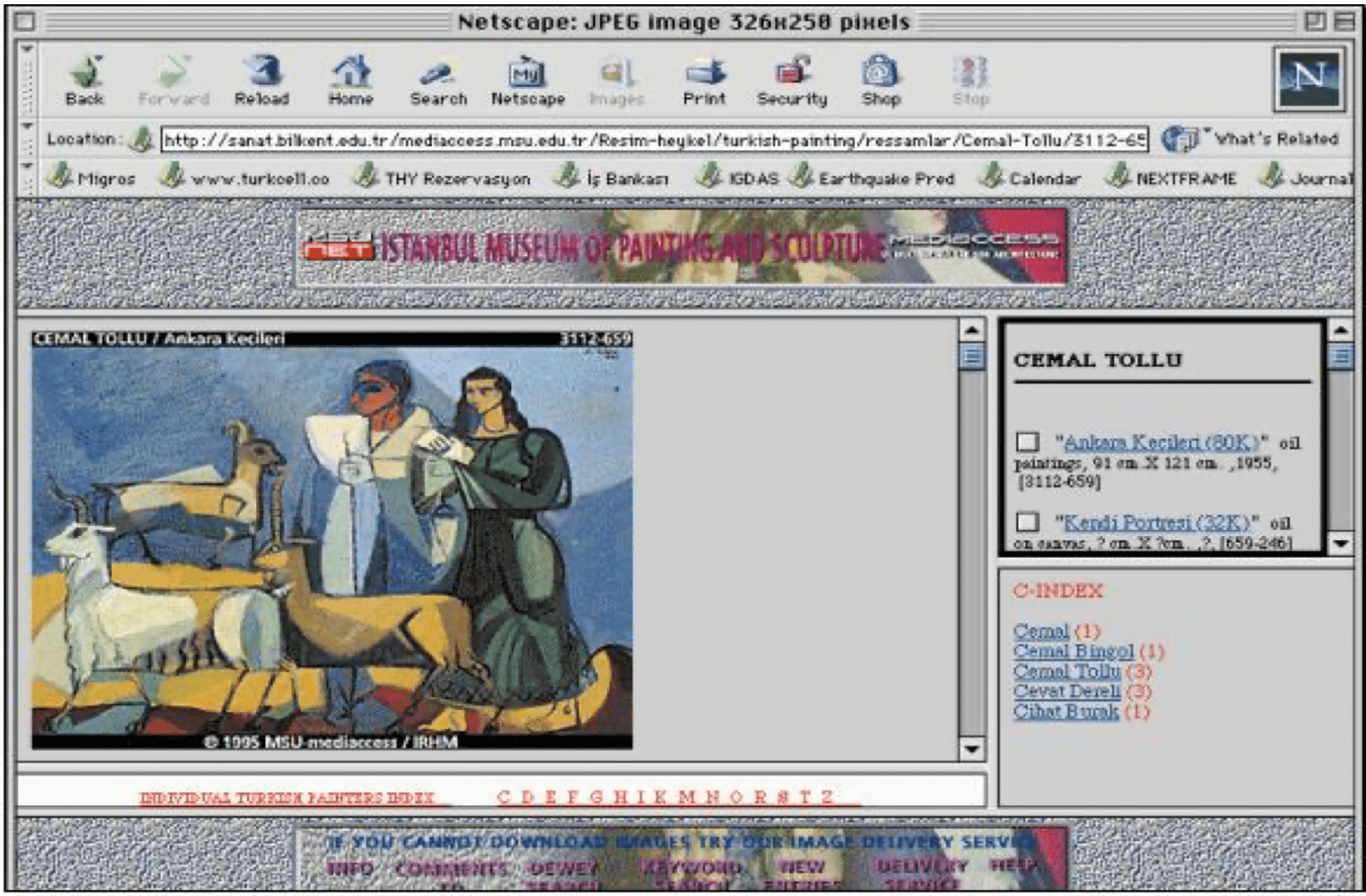Open Cevat Dereli link
1366x896 pixels.
(1067, 691)
